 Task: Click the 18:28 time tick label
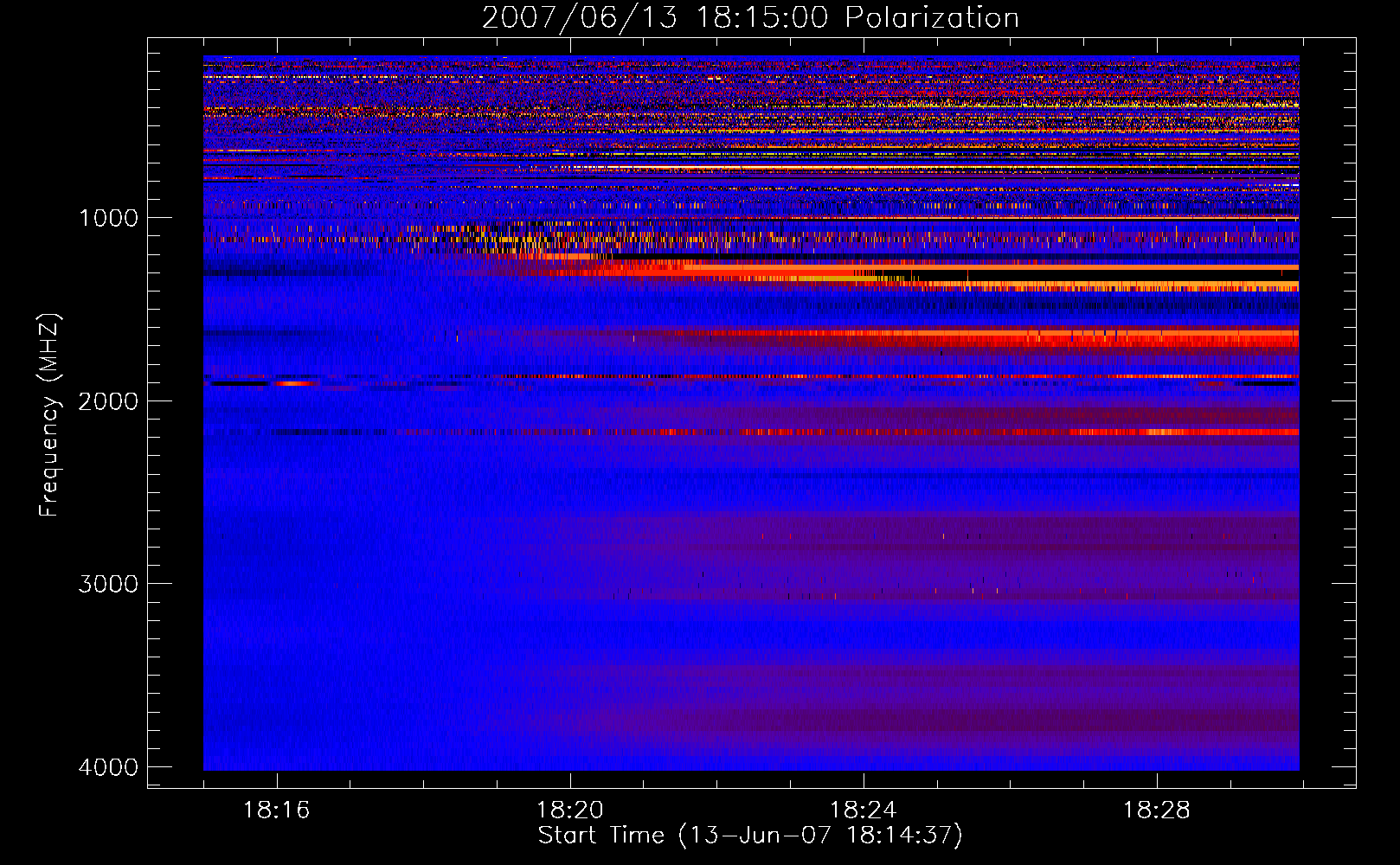pos(1157,811)
